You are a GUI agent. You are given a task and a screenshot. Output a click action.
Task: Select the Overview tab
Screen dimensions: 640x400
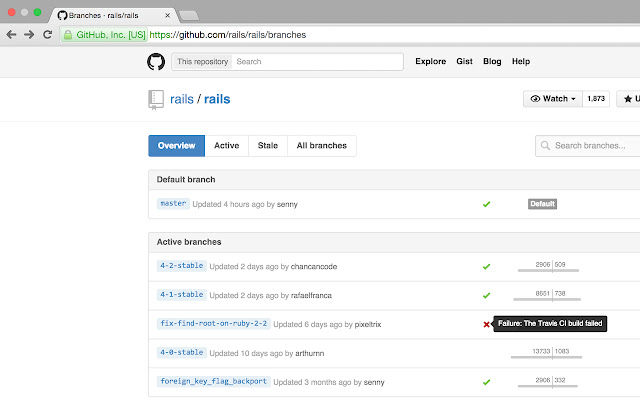[x=176, y=146]
